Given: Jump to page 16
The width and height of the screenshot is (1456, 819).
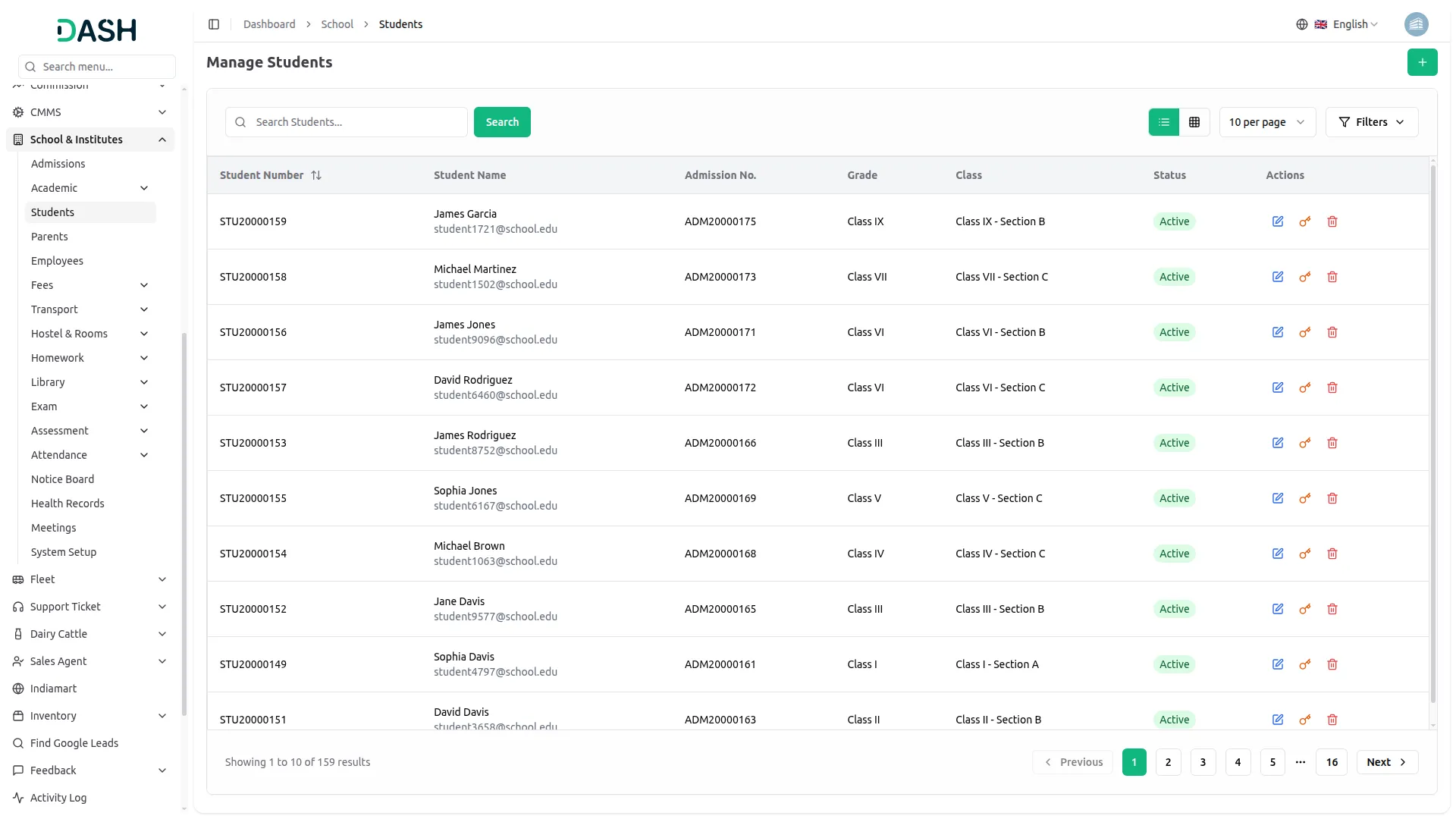Looking at the screenshot, I should click(x=1332, y=762).
